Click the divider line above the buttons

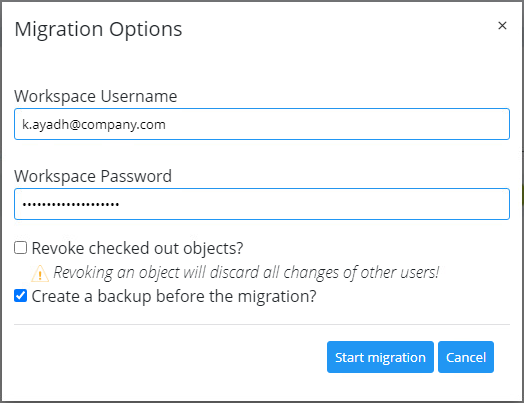click(262, 324)
